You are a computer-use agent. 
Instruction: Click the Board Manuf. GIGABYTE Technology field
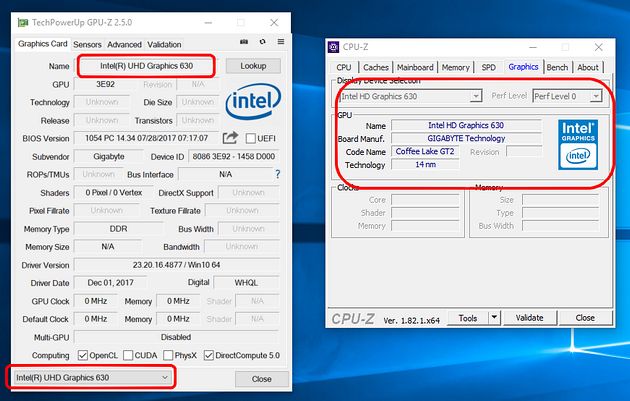466,139
